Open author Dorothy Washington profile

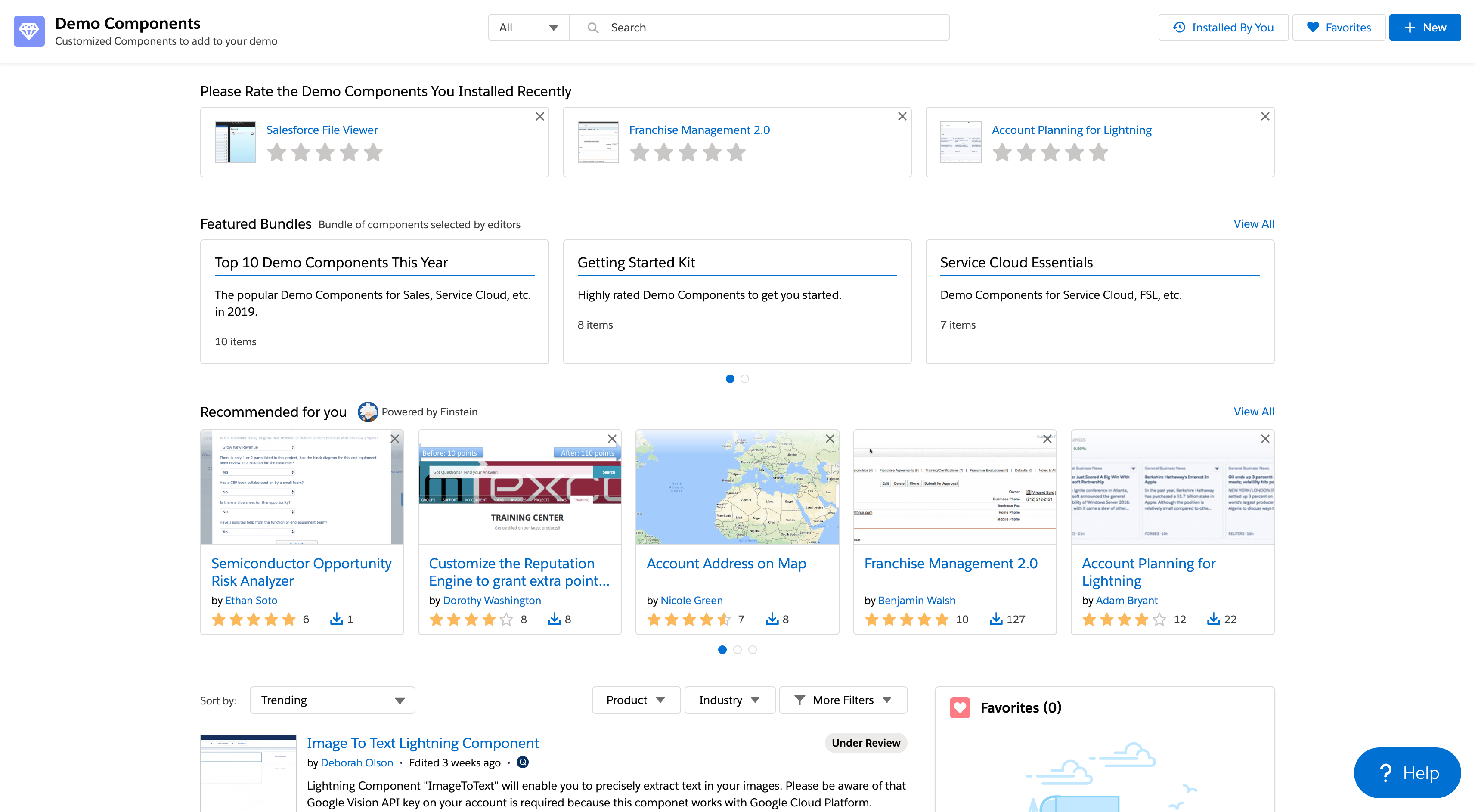(492, 600)
